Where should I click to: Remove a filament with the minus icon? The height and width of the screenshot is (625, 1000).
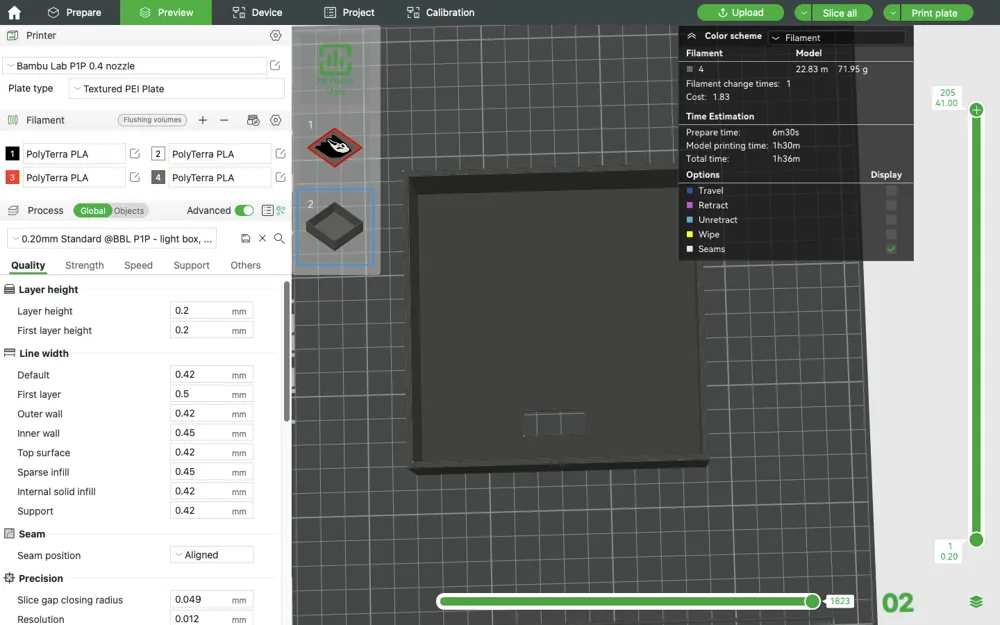tap(224, 120)
